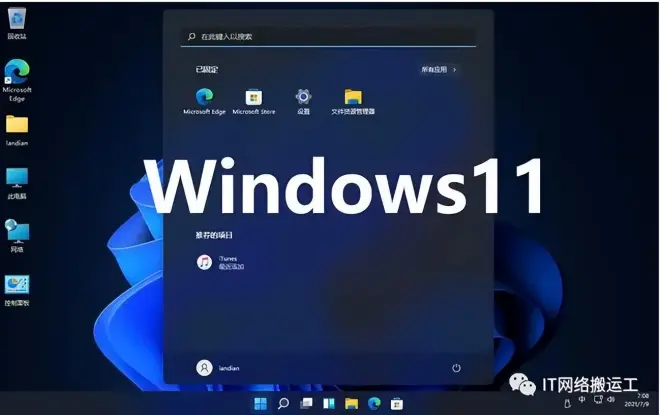The image size is (660, 415).
Task: Open Microsoft Edge from the taskbar
Action: tap(374, 404)
